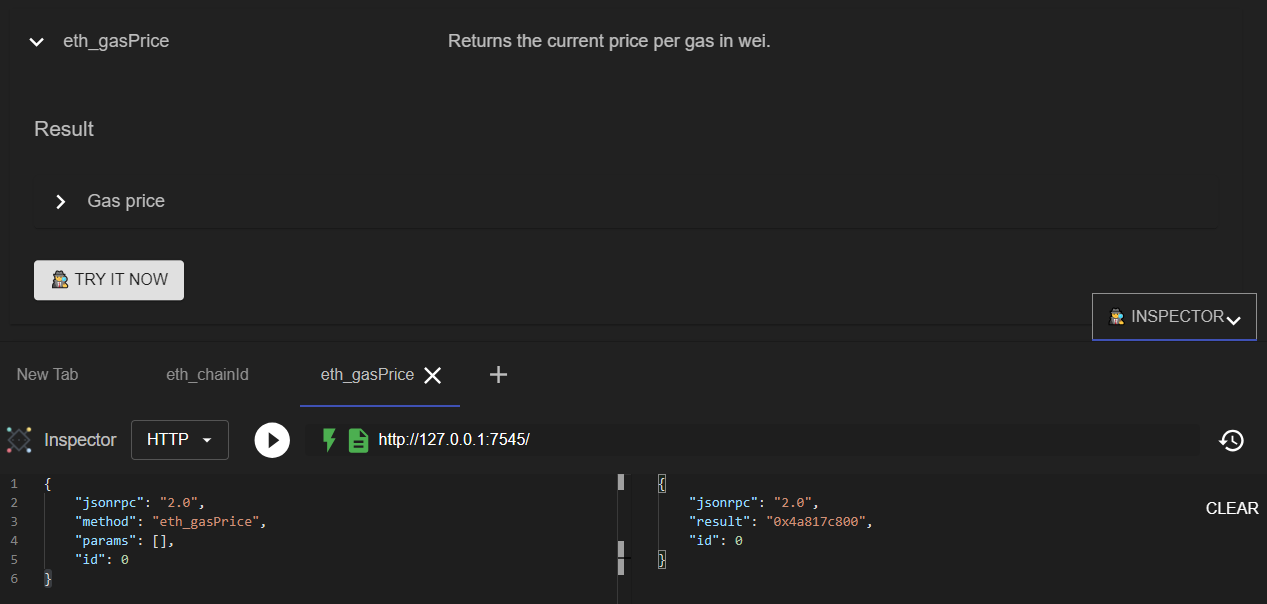Click the method line in request editor

[170, 522]
